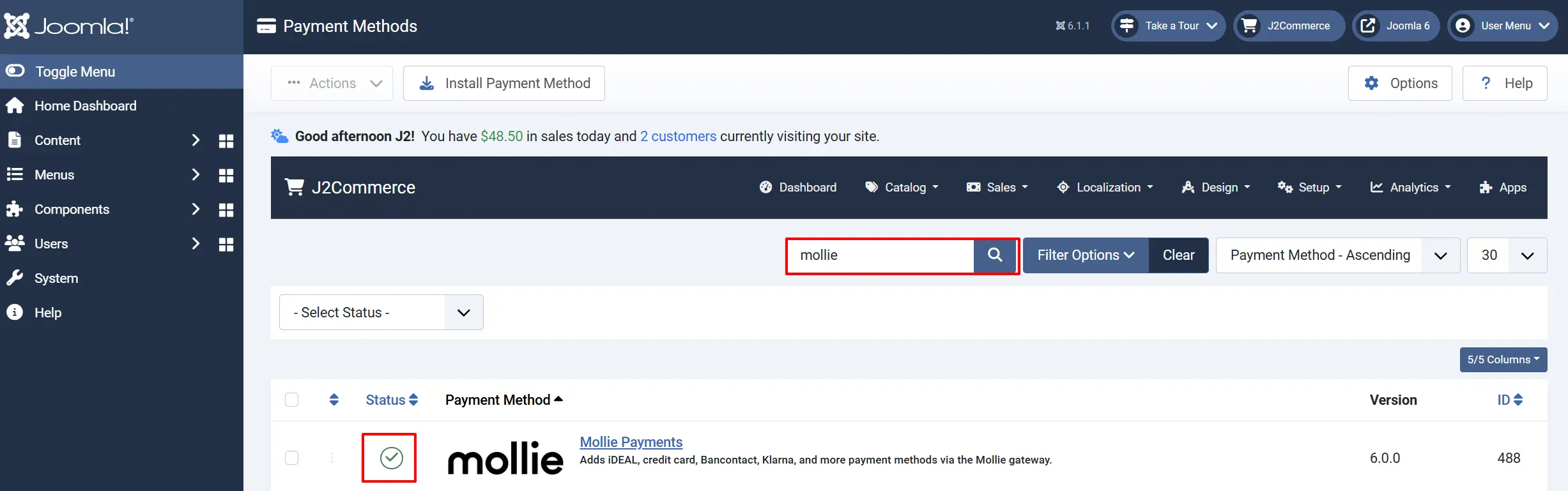Open the J2Commerce Dashboard tab
1568x491 pixels.
click(x=797, y=187)
